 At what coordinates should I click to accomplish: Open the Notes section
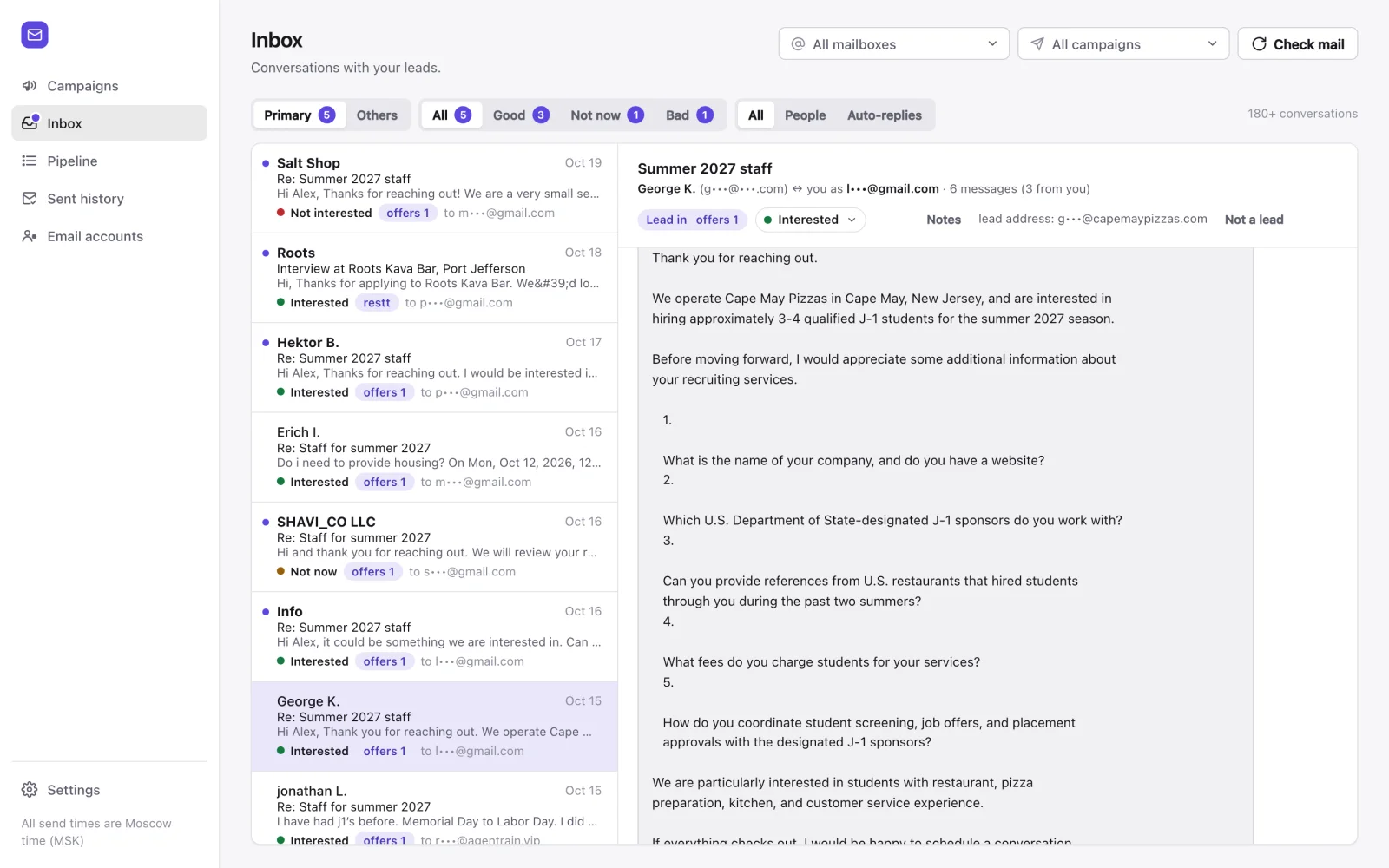(944, 220)
